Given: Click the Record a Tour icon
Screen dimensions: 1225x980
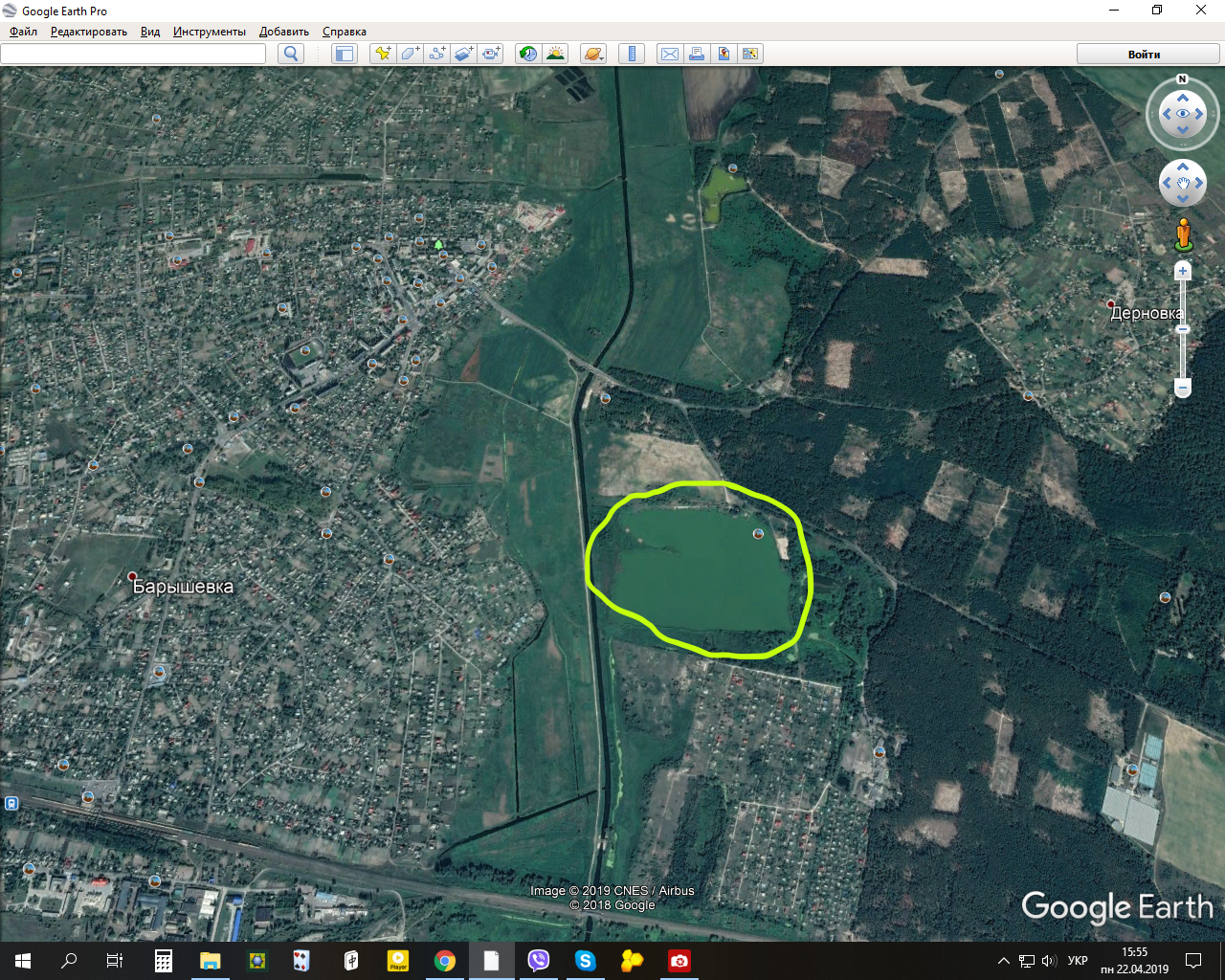Looking at the screenshot, I should tap(491, 54).
